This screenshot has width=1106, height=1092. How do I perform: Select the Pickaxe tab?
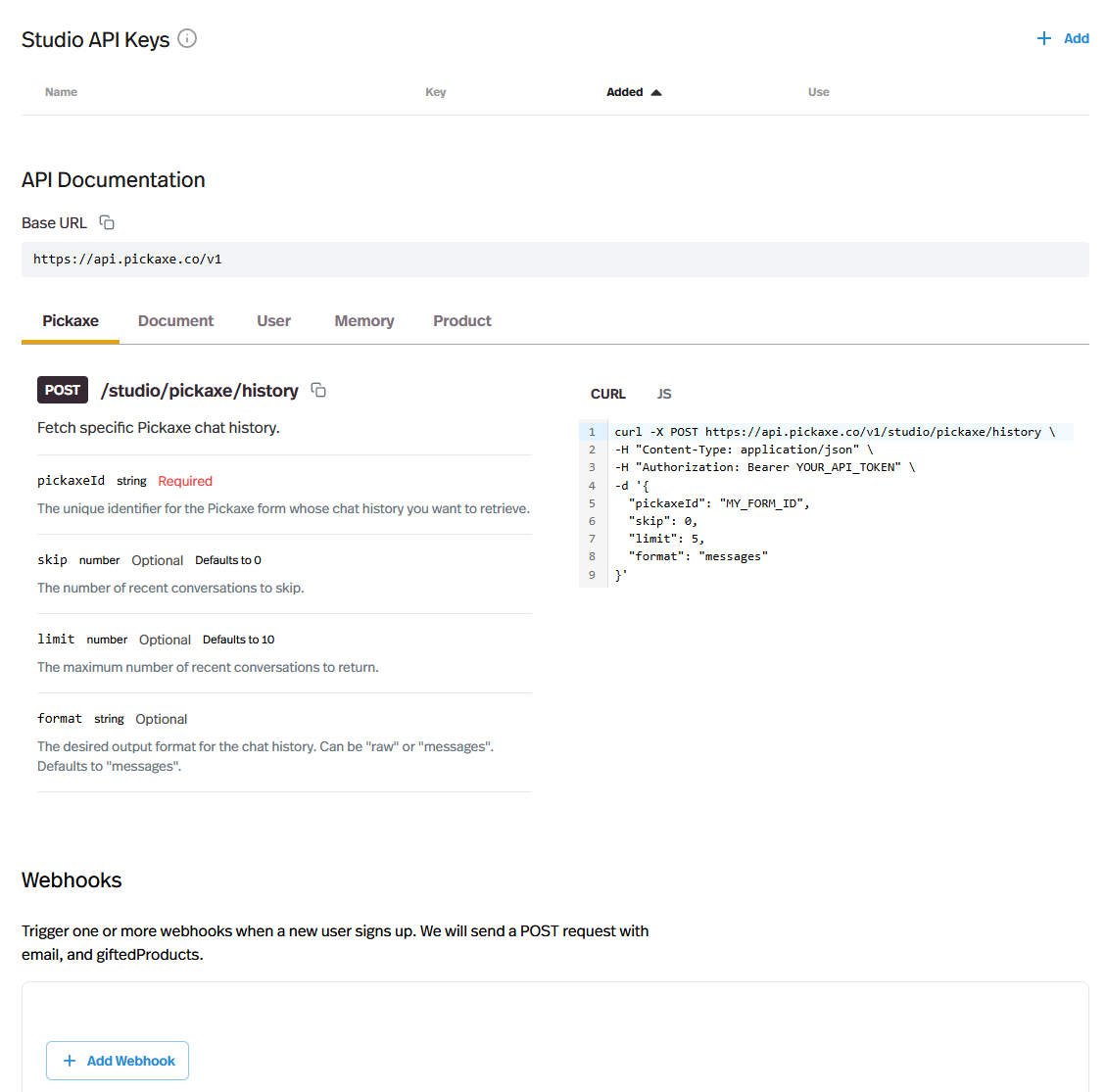click(71, 321)
